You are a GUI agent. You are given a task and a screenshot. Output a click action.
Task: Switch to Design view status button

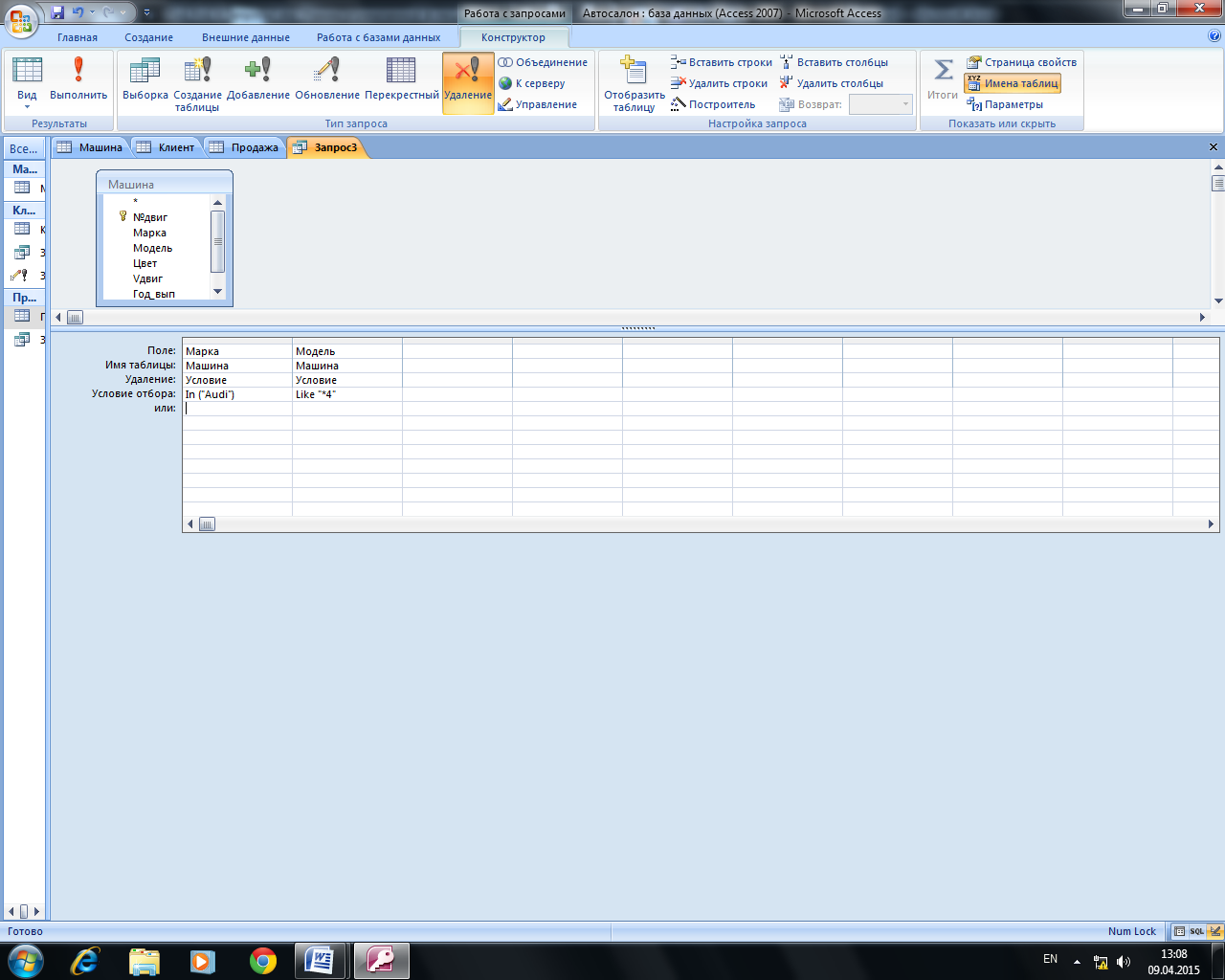[1215, 931]
